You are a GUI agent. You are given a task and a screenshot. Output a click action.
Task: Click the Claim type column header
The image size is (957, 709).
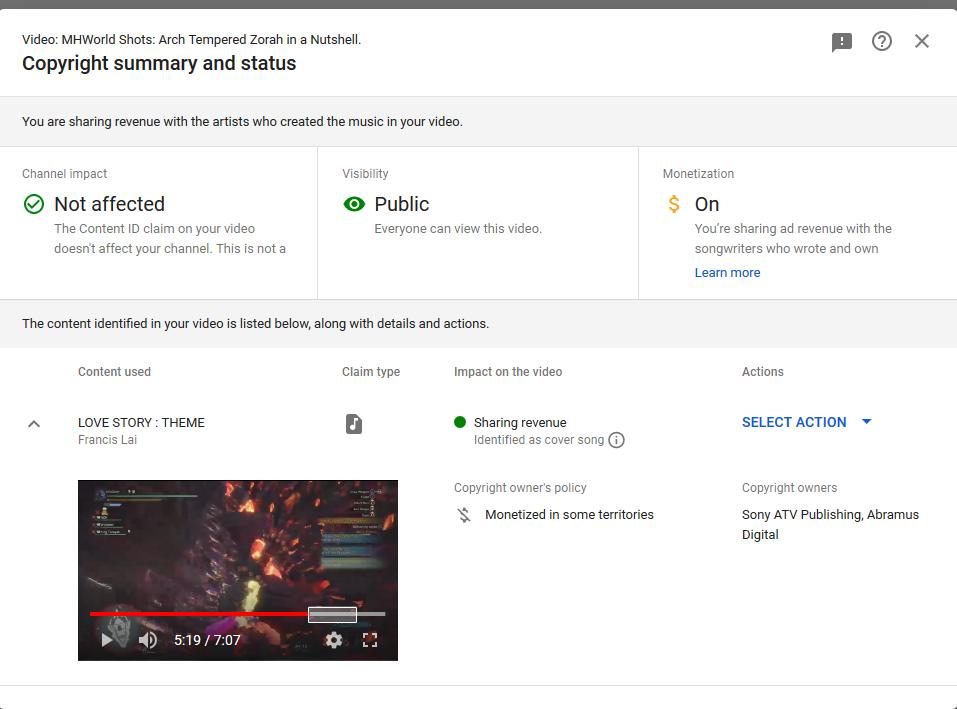pos(371,372)
